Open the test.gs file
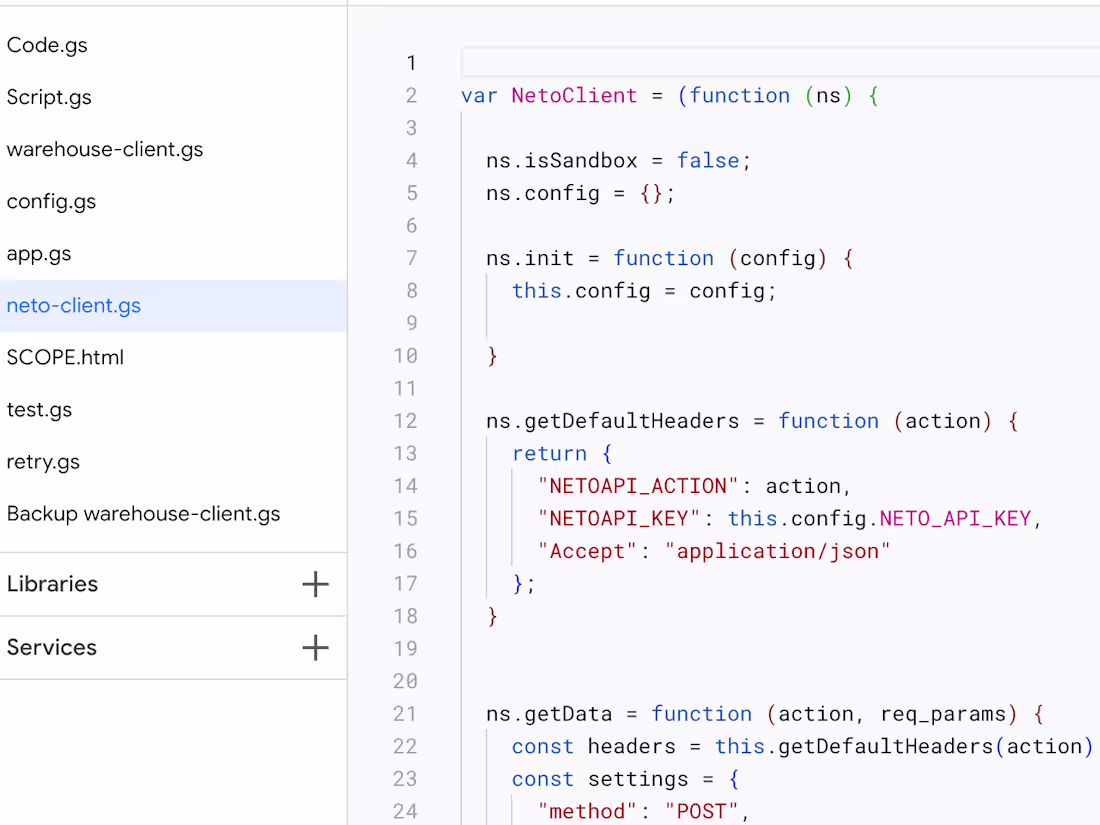 click(39, 409)
